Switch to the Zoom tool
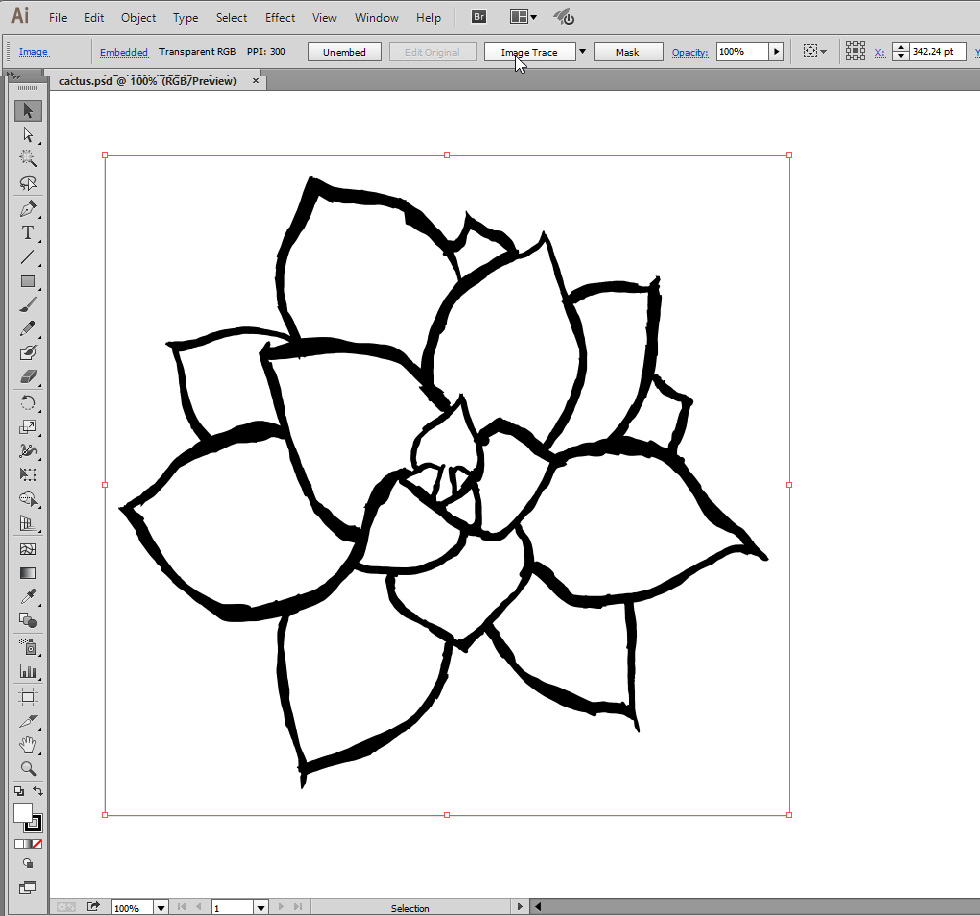The height and width of the screenshot is (916, 980). click(x=28, y=768)
